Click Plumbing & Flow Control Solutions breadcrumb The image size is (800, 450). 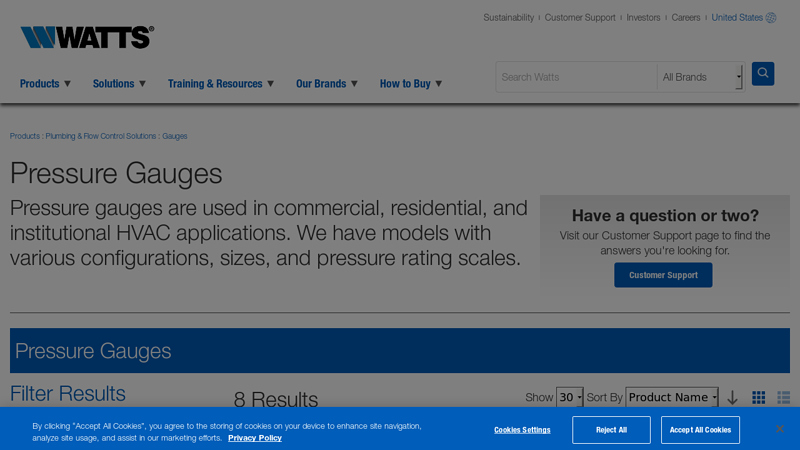click(x=101, y=136)
